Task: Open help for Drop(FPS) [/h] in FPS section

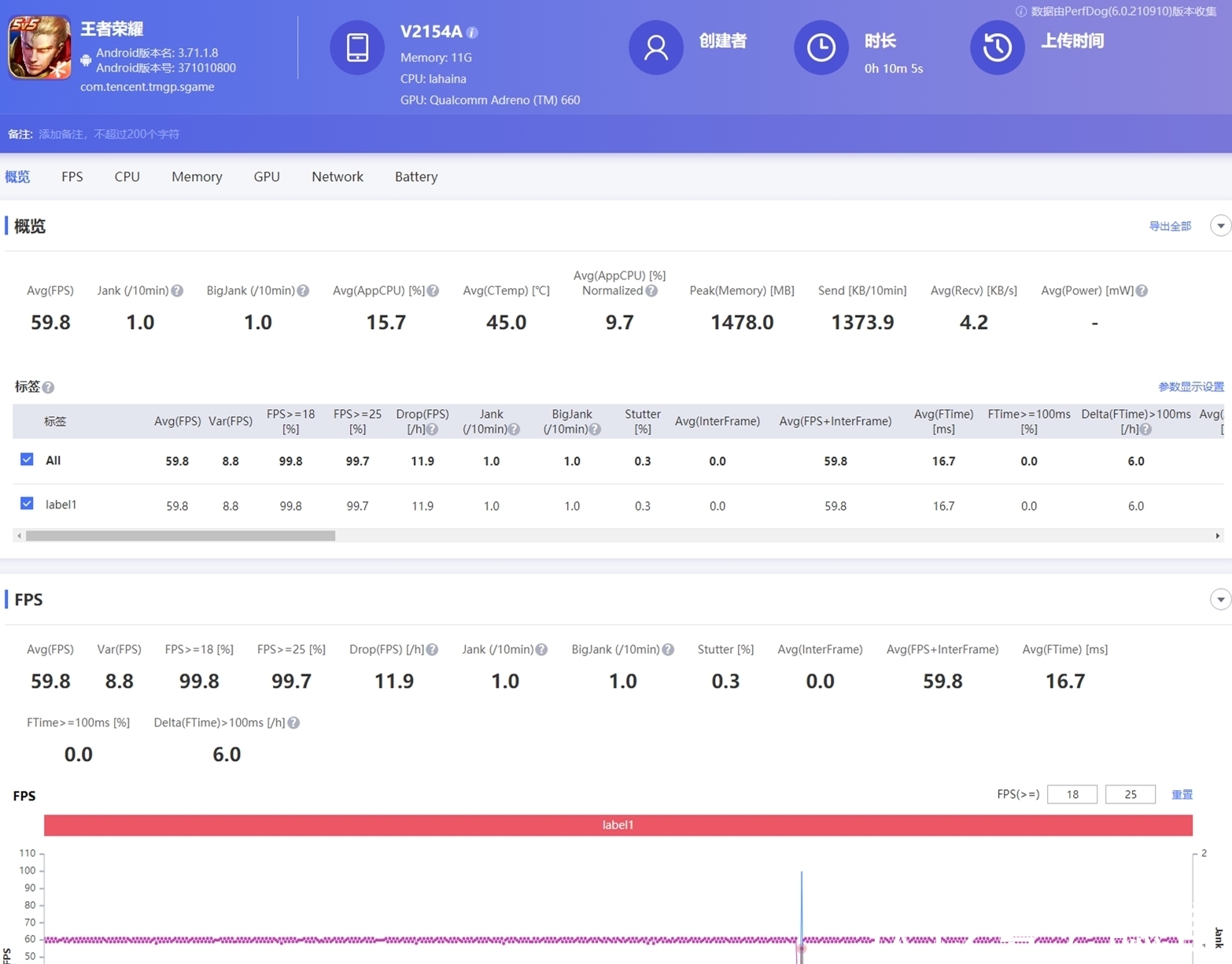Action: [x=432, y=649]
